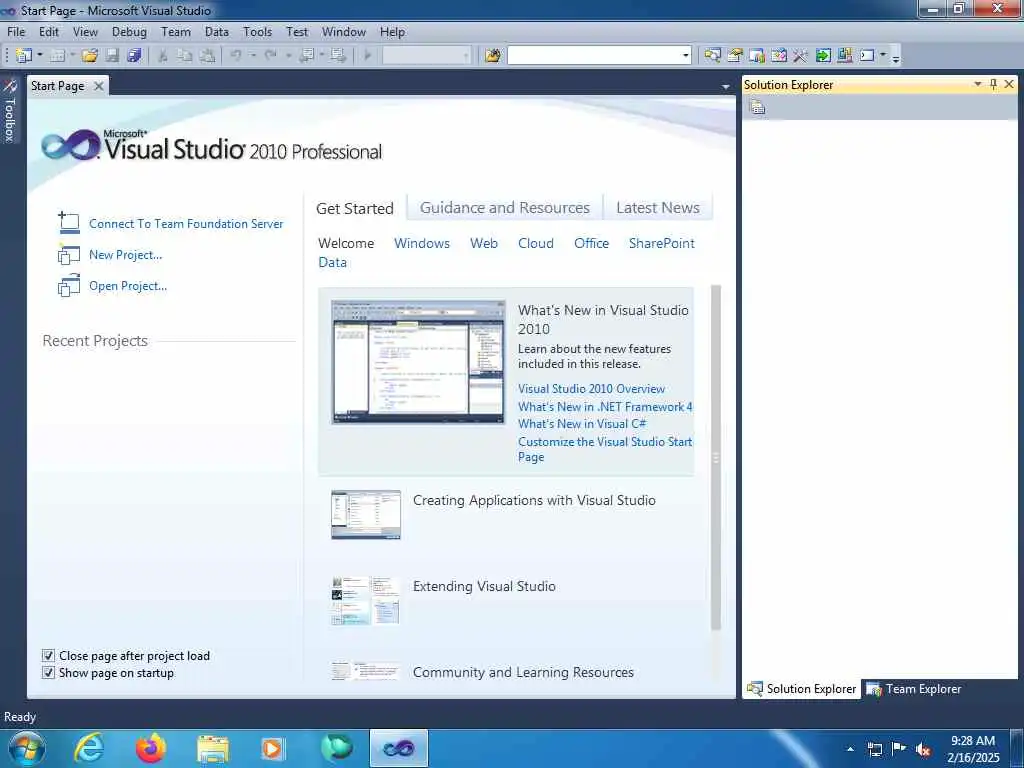Click the Save floppy disk toolbar icon

coord(112,56)
